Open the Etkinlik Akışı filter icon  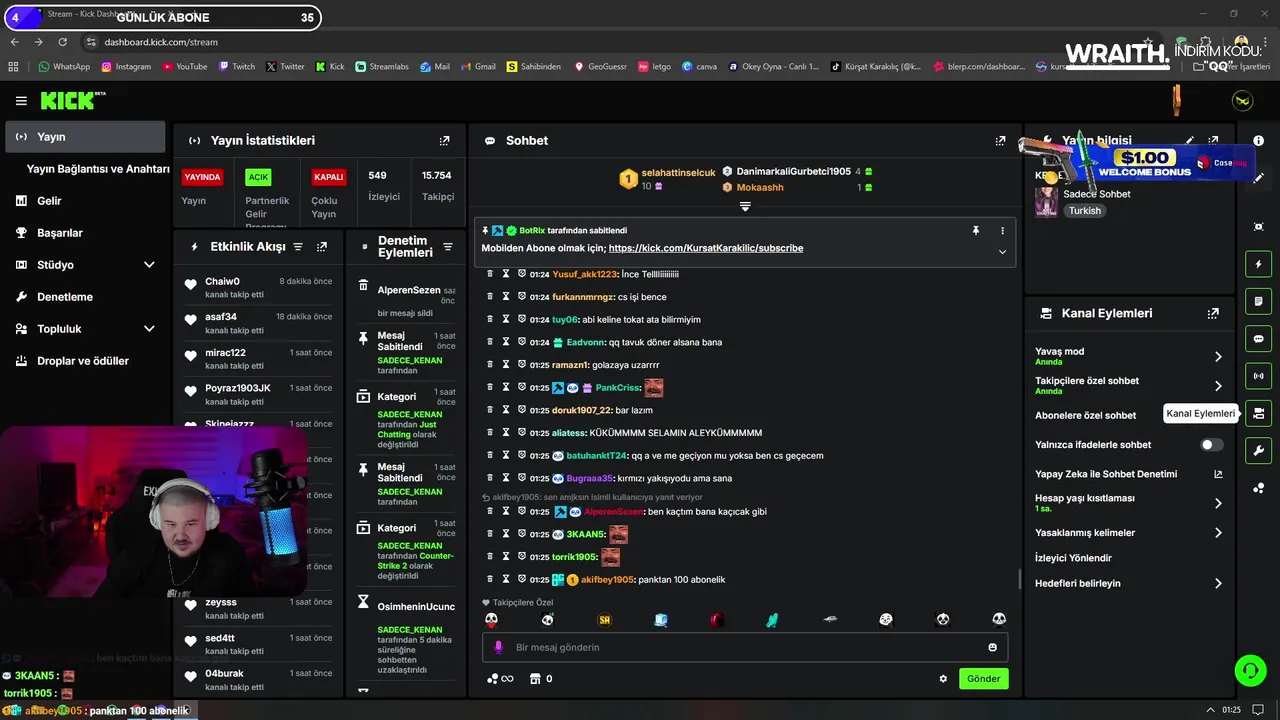tap(297, 247)
